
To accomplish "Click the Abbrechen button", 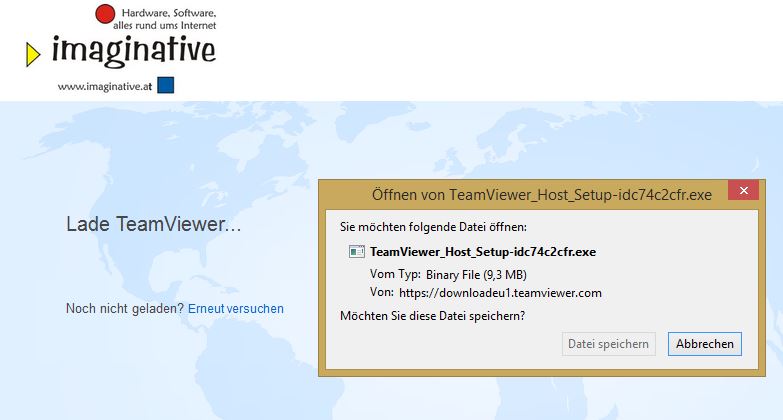I will click(705, 344).
